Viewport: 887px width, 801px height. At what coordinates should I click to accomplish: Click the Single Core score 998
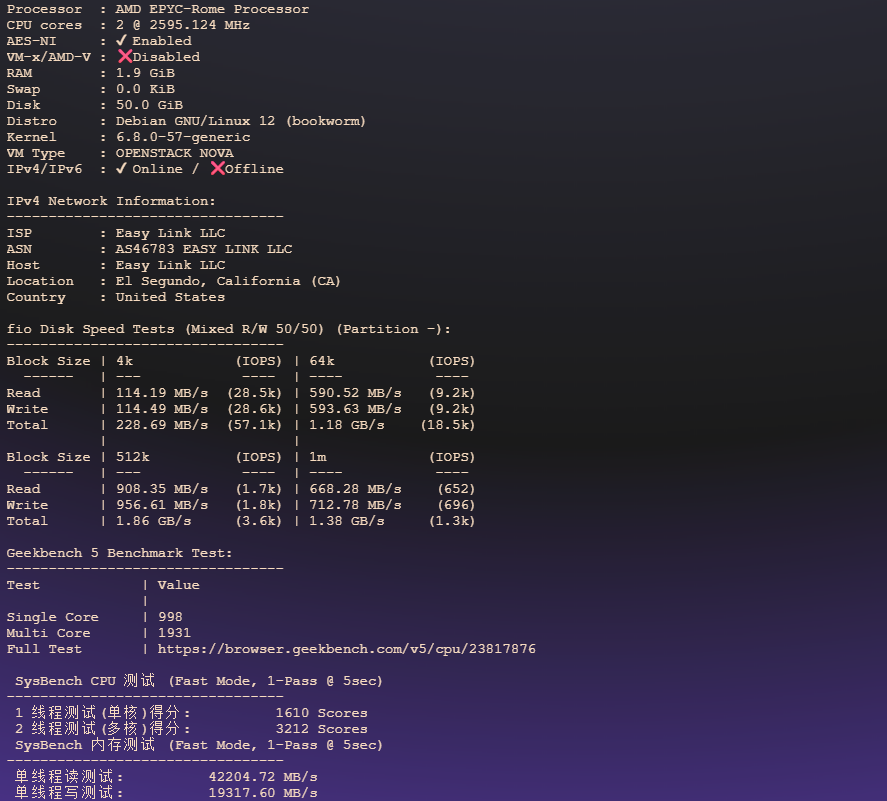click(170, 617)
